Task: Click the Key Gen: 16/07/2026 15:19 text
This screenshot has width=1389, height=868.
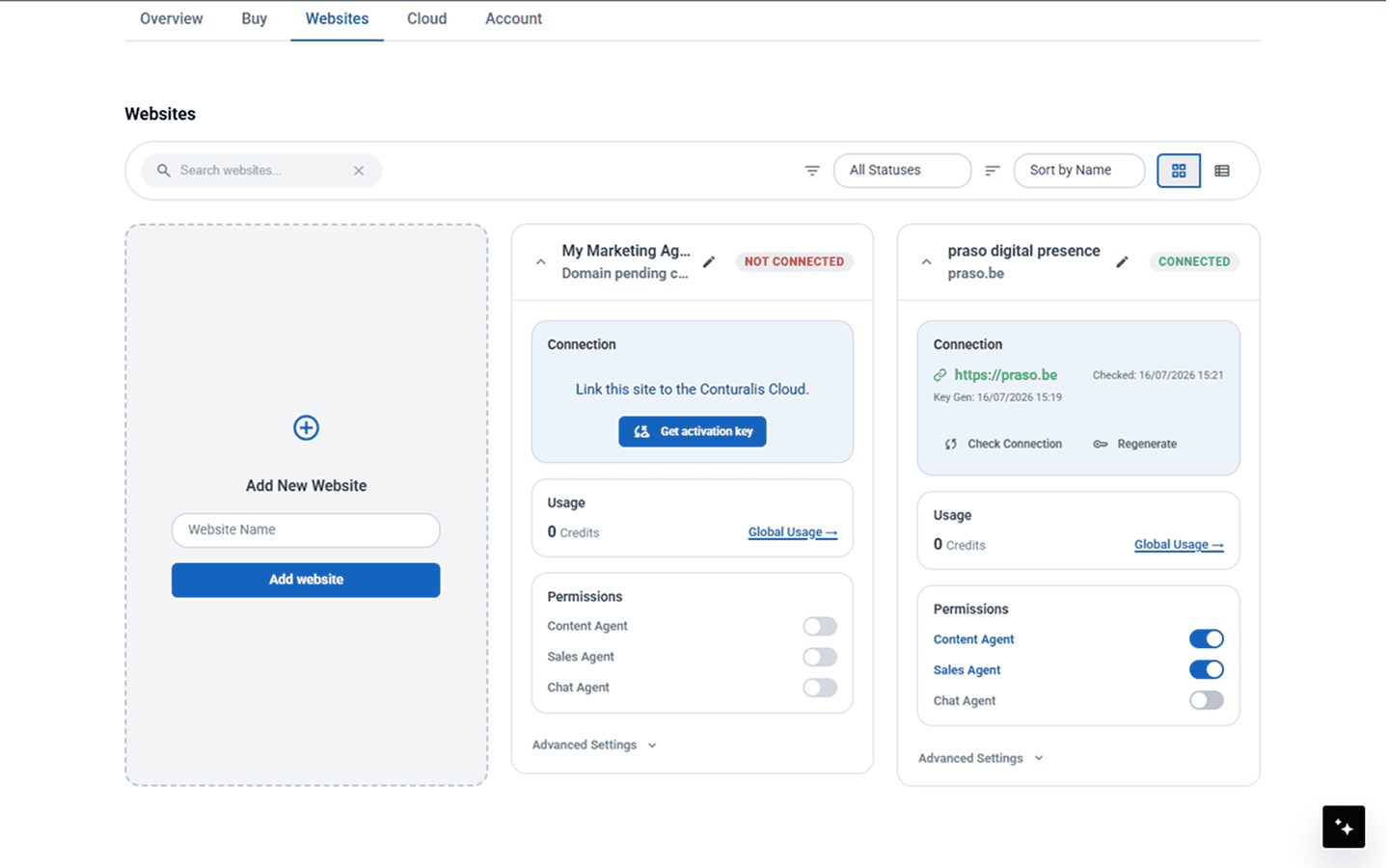Action: pos(997,397)
